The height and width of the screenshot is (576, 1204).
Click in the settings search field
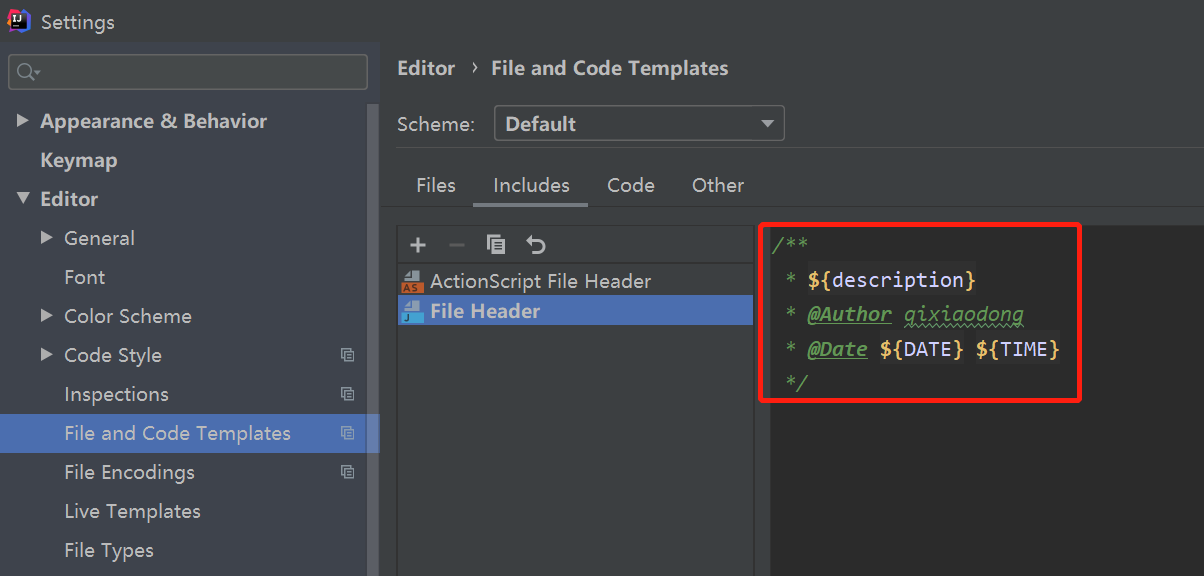(188, 72)
